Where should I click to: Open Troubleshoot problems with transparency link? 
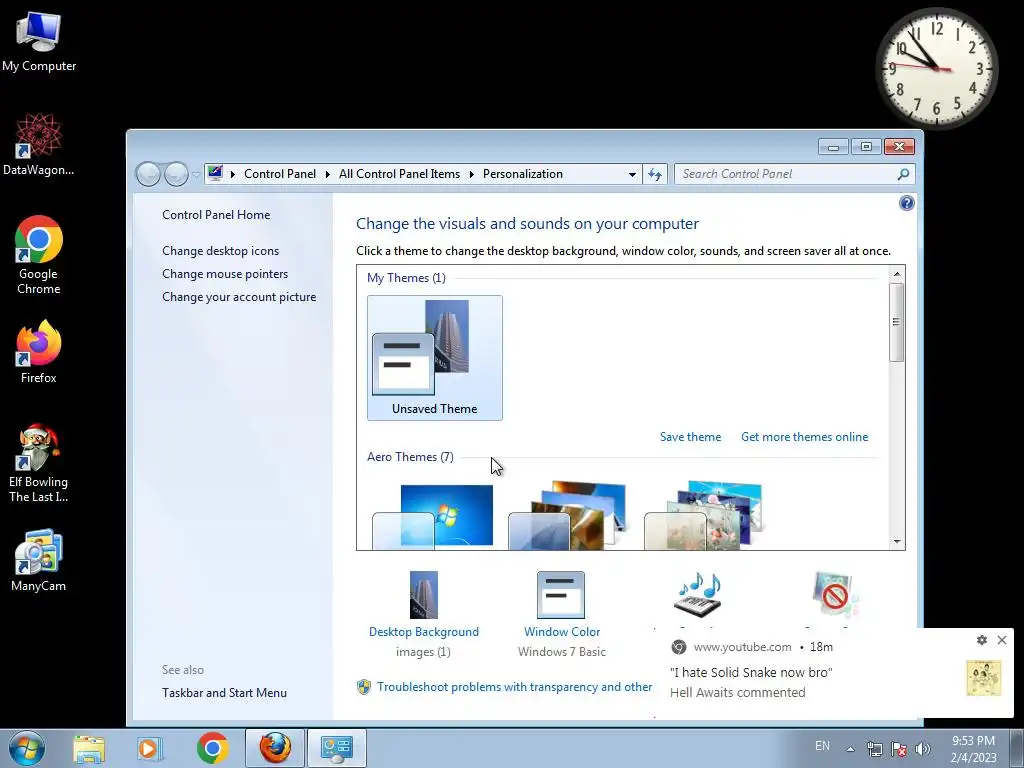point(515,687)
